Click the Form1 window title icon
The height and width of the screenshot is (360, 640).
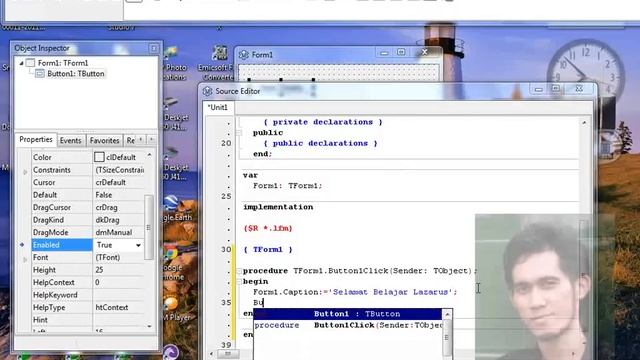tap(244, 55)
